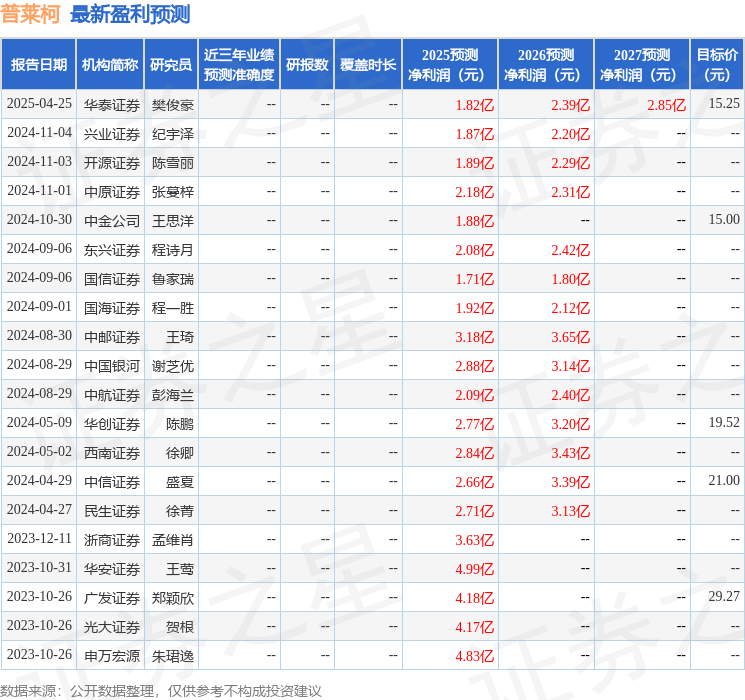Screen dimensions: 745x700
Task: Click the 2.42亿 2026 forecast value
Action: pyautogui.click(x=570, y=250)
